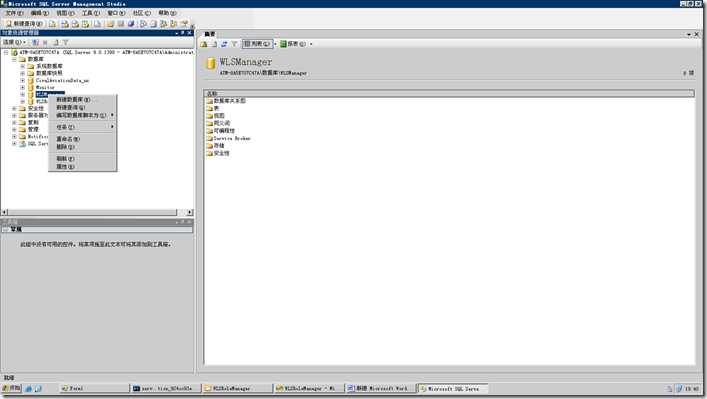The width and height of the screenshot is (707, 399).
Task: Open the 表 (Tables) folder in Summary list
Action: (212, 108)
